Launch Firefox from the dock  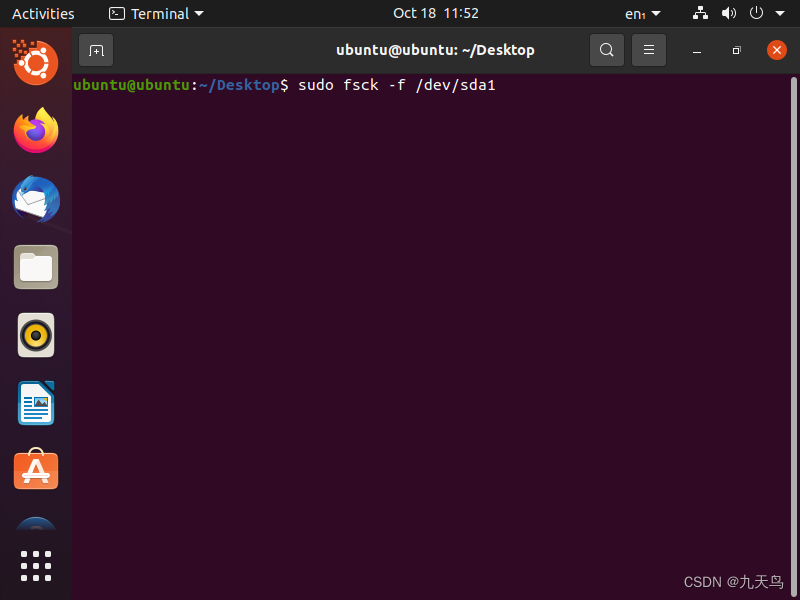[36, 131]
